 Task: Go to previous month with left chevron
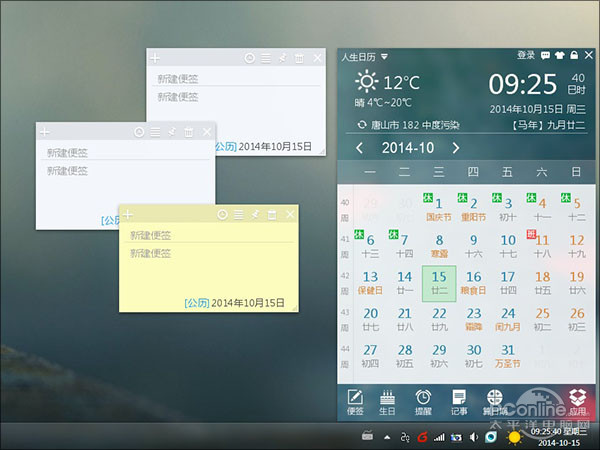point(359,148)
